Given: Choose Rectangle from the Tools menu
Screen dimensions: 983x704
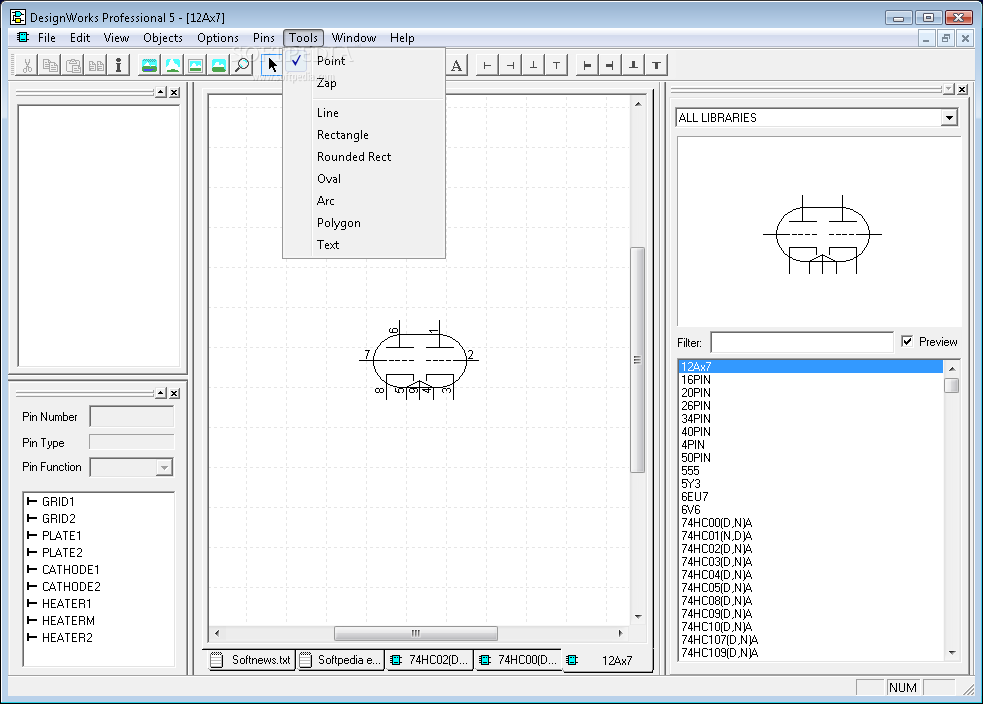Looking at the screenshot, I should click(x=364, y=135).
